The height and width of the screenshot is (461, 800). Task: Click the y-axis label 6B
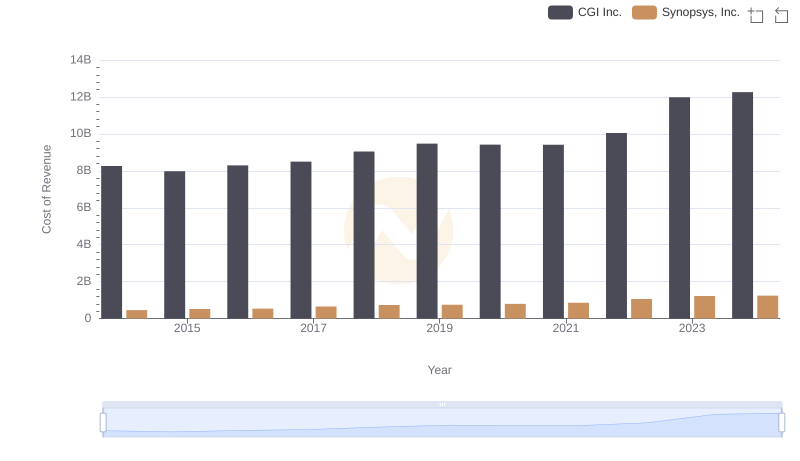84,208
